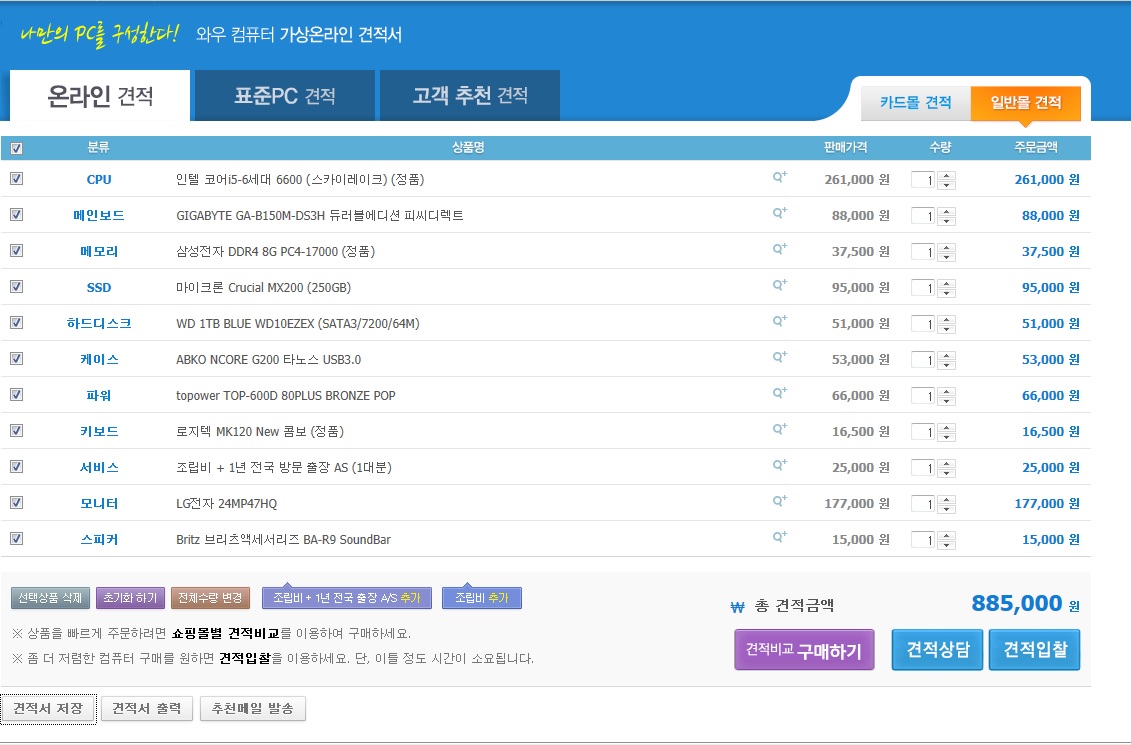Click the SSD quantity input field
The height and width of the screenshot is (745, 1131).
point(923,288)
